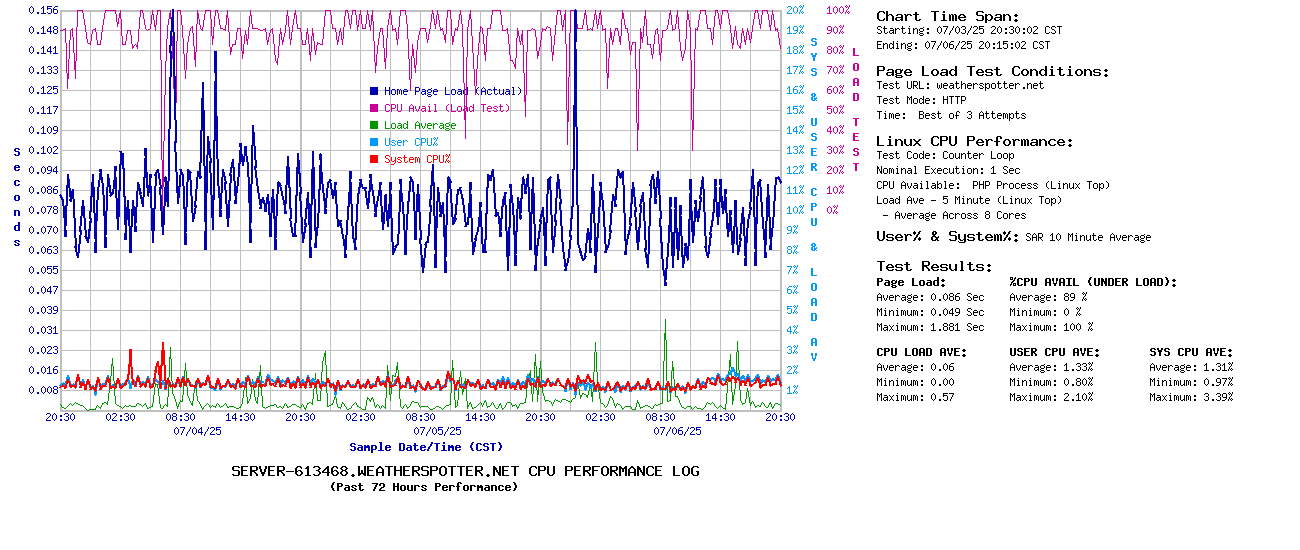Select the 07/04/25 date label on the x-axis
This screenshot has height=550, width=1300.
[x=197, y=431]
